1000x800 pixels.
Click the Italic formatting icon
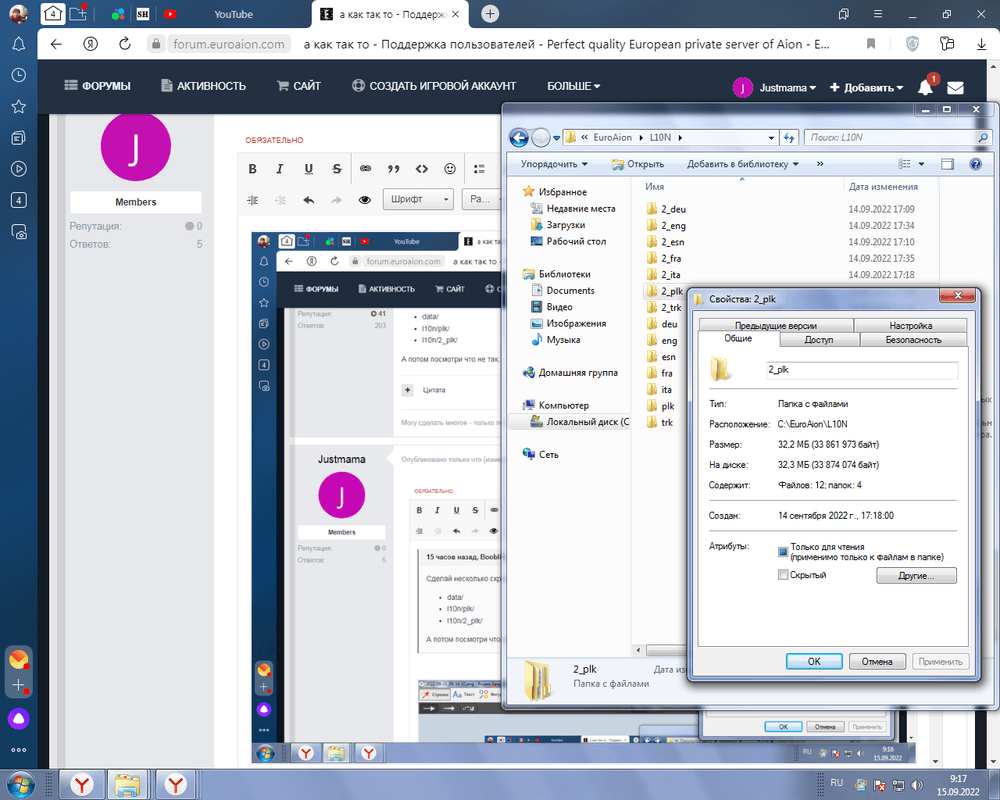point(280,169)
